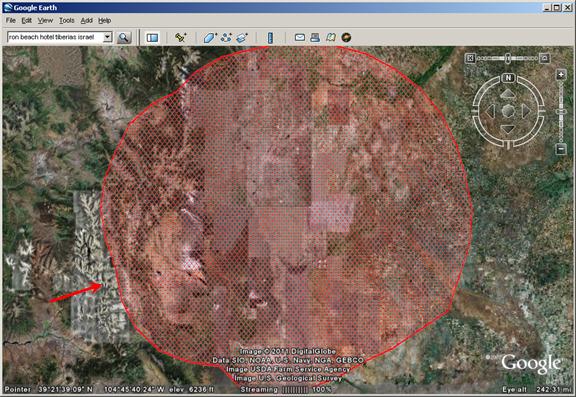Click the Add Image Overlay icon

point(242,37)
